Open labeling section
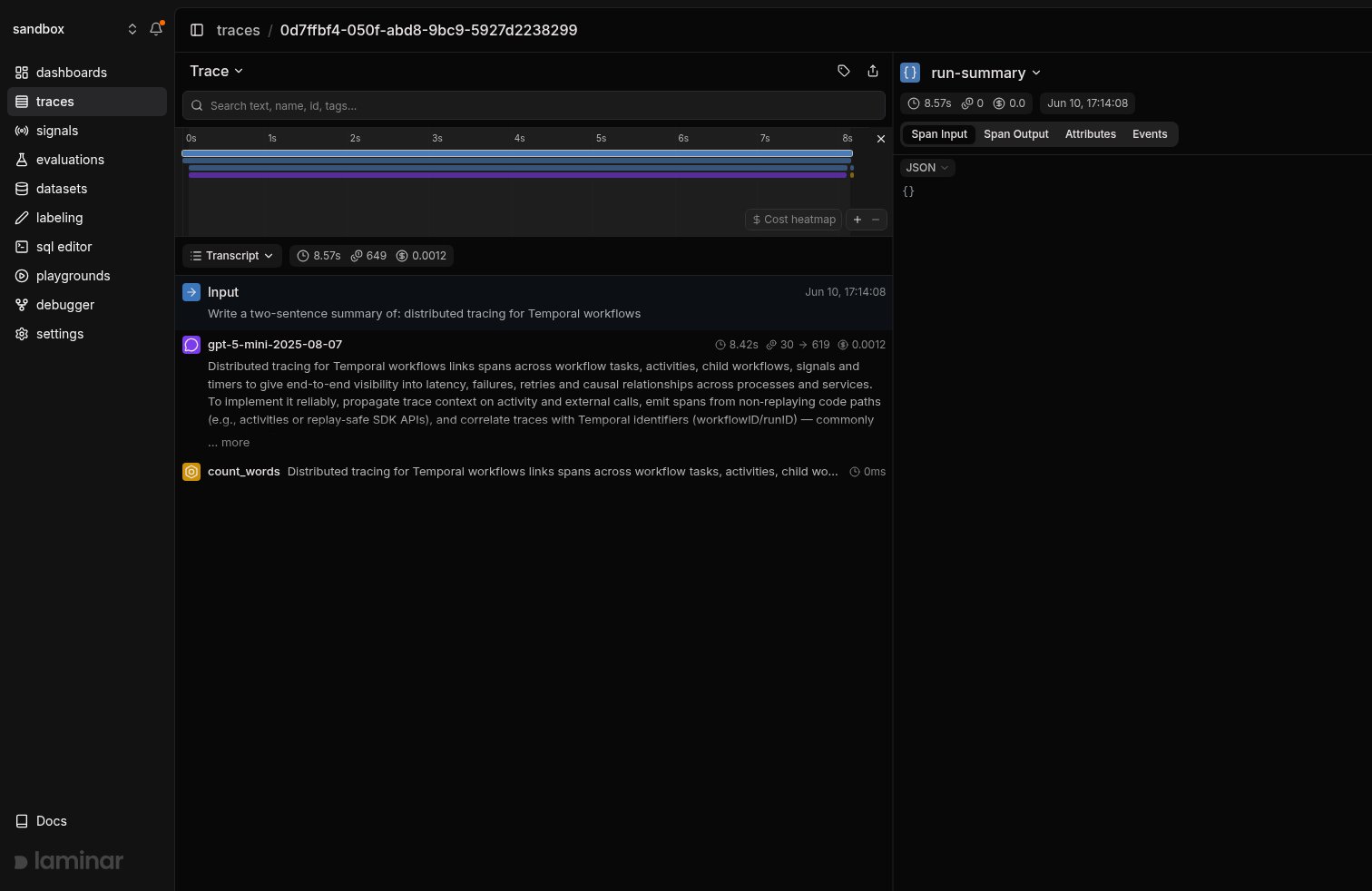The height and width of the screenshot is (891, 1372). pyautogui.click(x=87, y=218)
